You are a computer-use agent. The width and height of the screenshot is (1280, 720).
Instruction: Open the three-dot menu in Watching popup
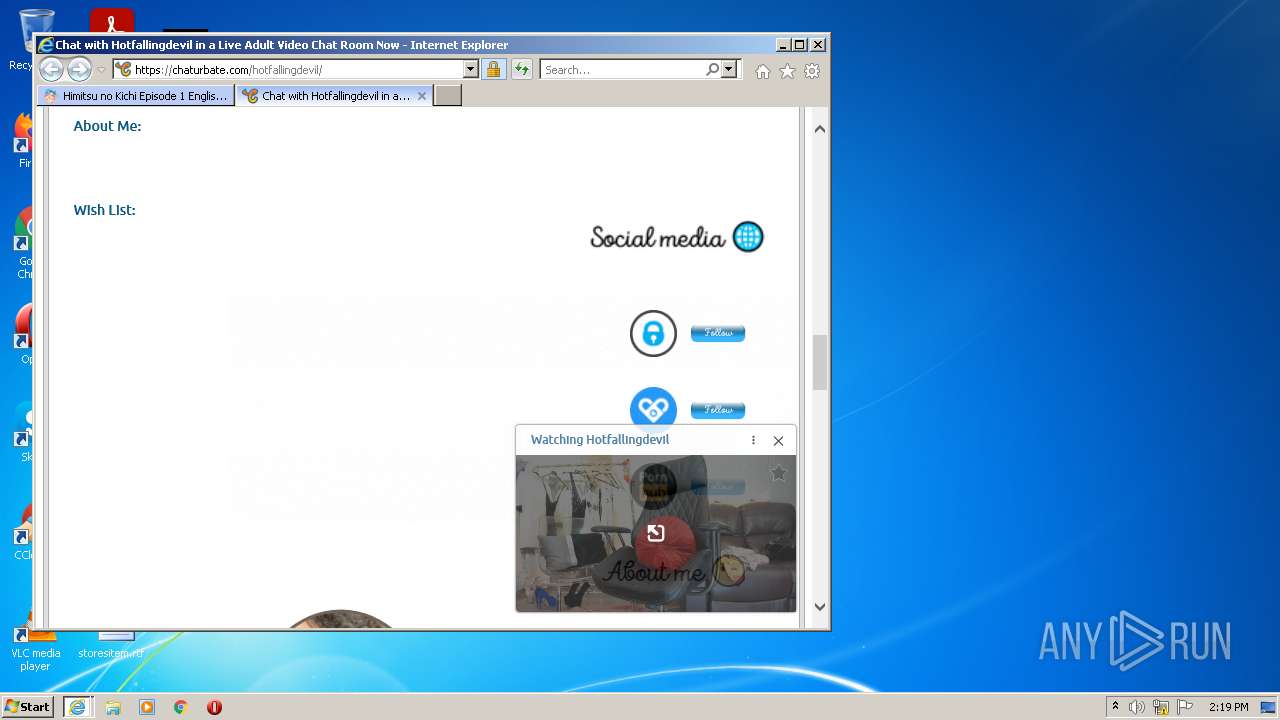[x=753, y=440]
